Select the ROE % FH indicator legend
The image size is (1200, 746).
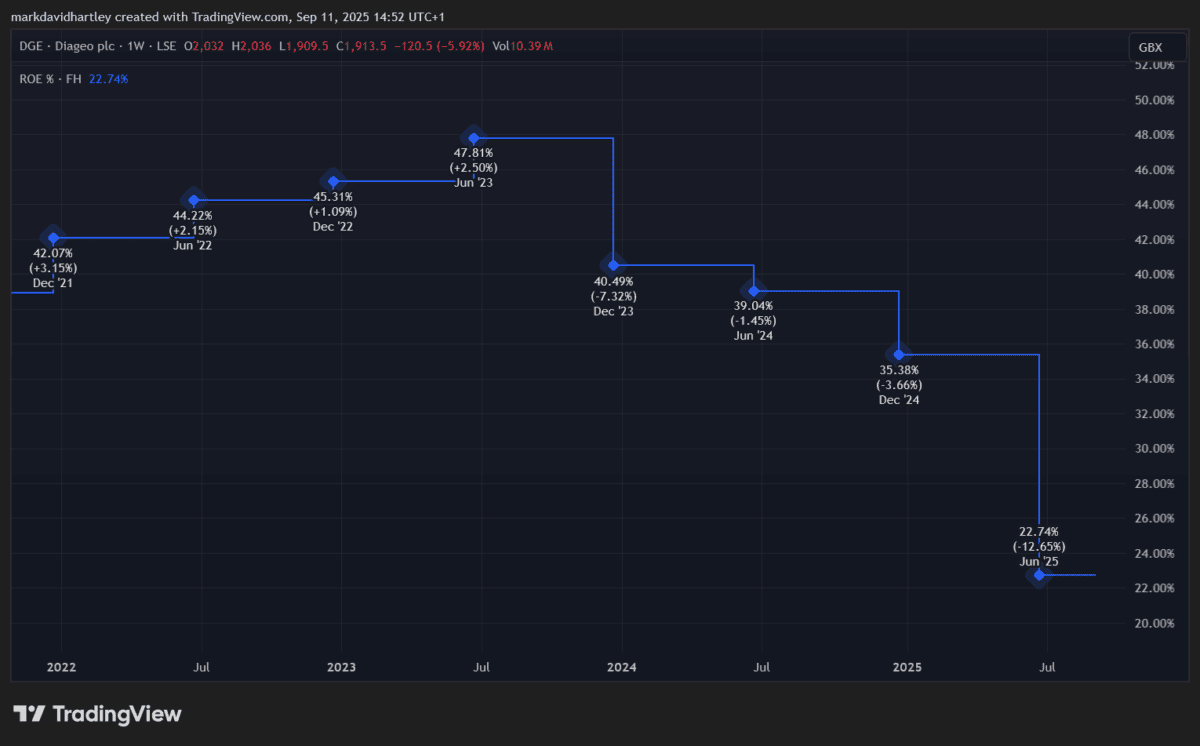pos(50,79)
